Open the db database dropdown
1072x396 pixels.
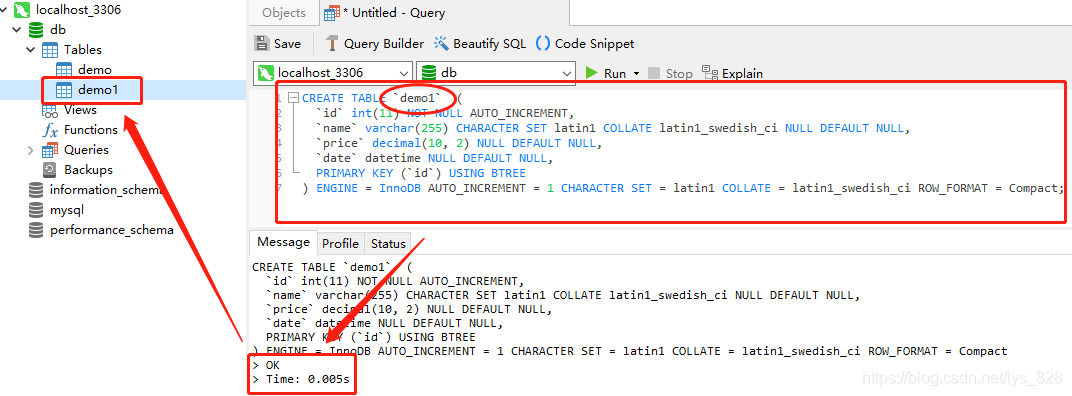point(567,72)
